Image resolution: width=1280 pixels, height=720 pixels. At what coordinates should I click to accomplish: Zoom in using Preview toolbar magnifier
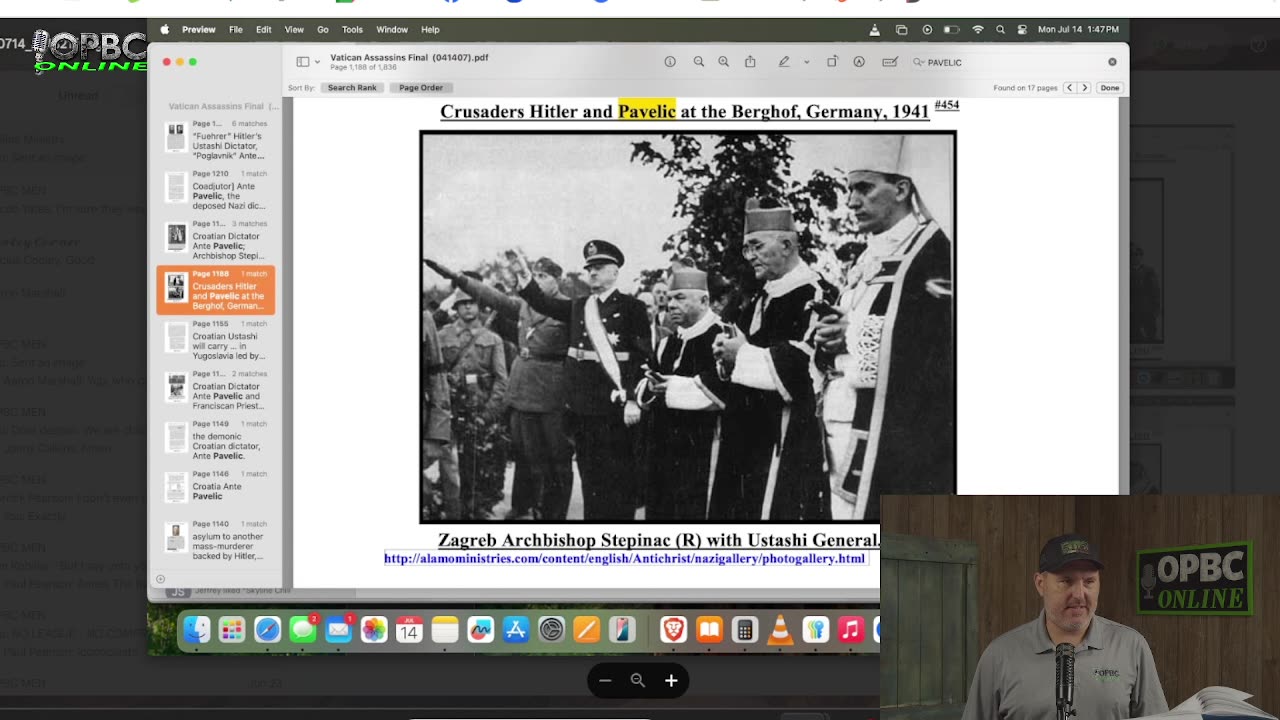click(x=723, y=62)
